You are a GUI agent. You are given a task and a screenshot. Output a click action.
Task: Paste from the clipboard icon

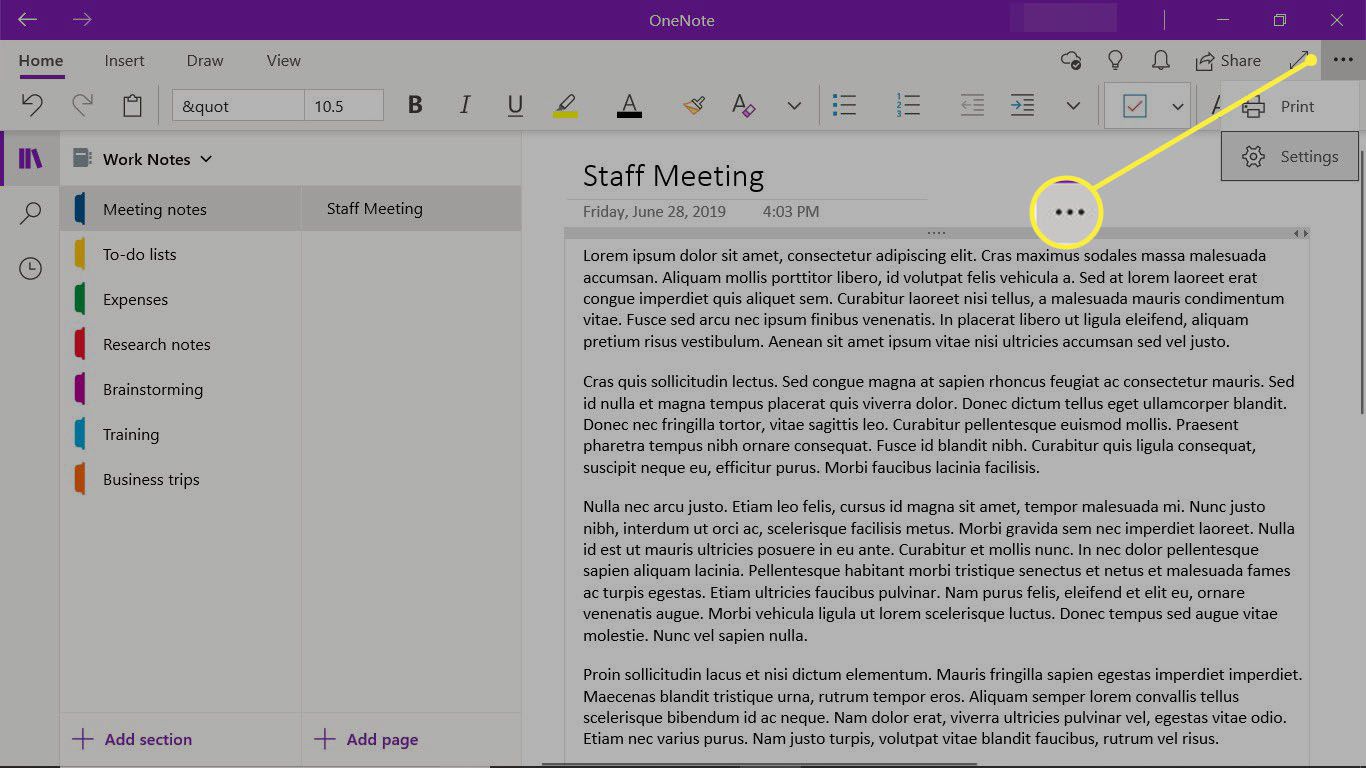click(x=132, y=105)
